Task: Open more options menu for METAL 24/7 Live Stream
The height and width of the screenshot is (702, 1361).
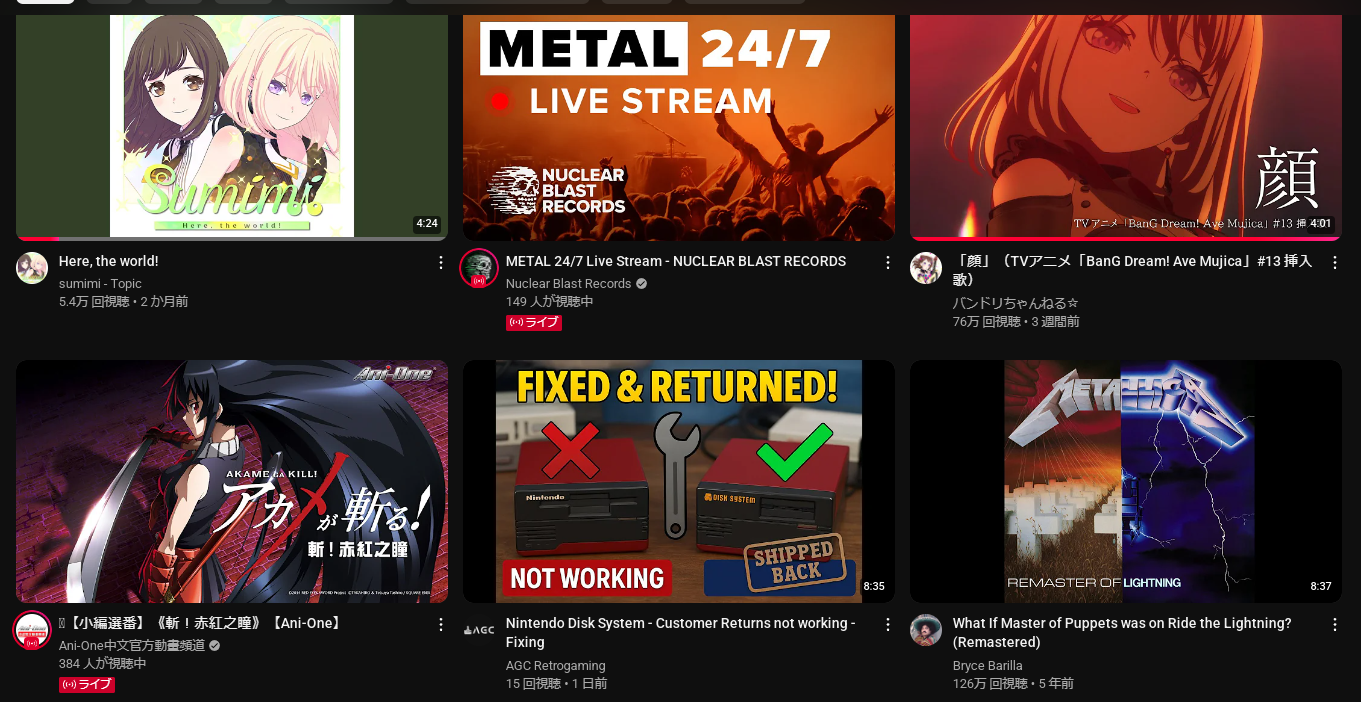Action: click(x=888, y=262)
